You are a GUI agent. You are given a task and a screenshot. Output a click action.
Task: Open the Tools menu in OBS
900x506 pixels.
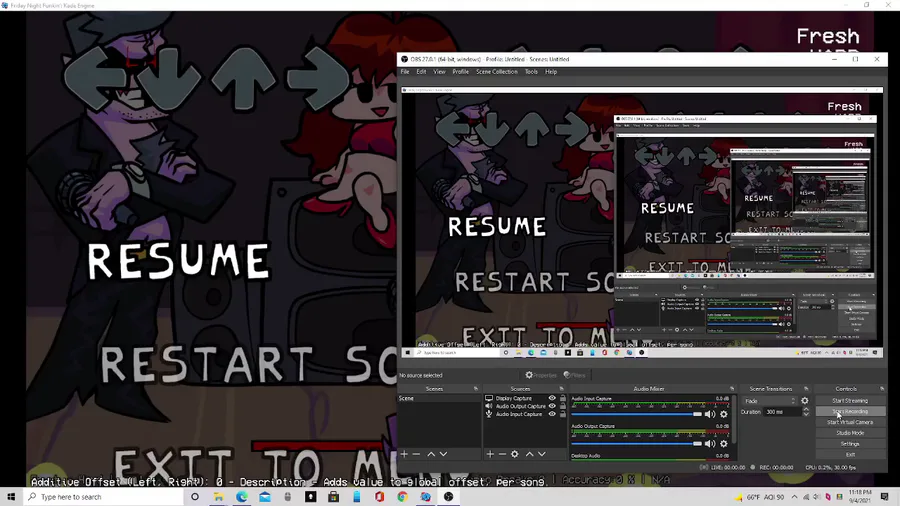531,72
